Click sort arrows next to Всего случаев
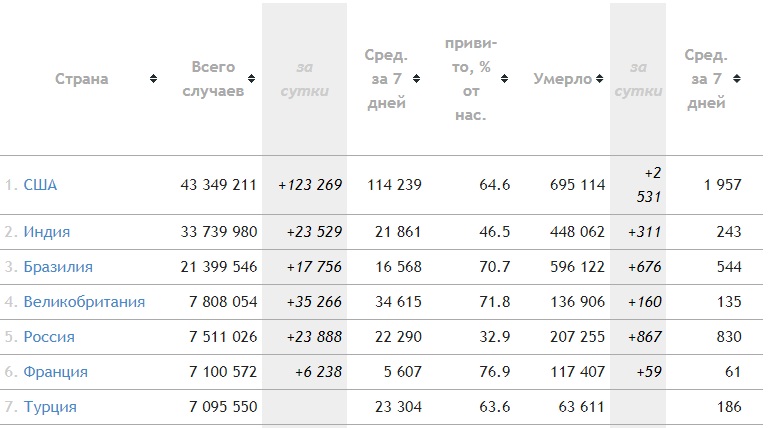This screenshot has height=428, width=784. click(x=252, y=79)
